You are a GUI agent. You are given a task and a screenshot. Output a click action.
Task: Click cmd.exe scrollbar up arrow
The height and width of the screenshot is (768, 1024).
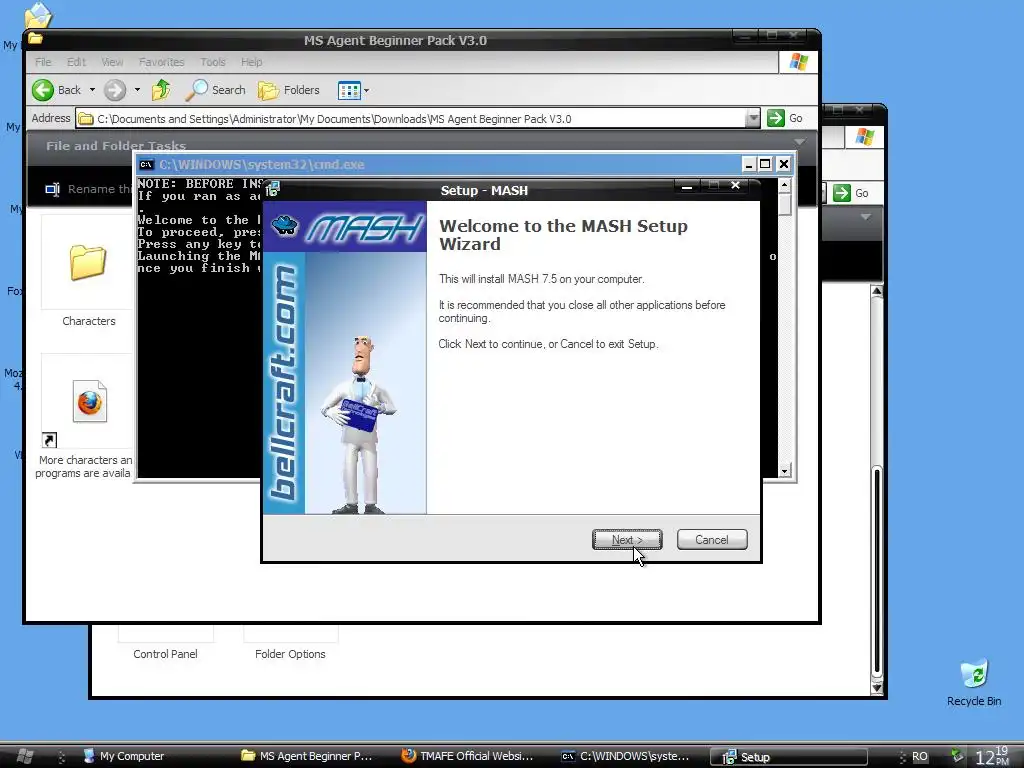pos(785,185)
